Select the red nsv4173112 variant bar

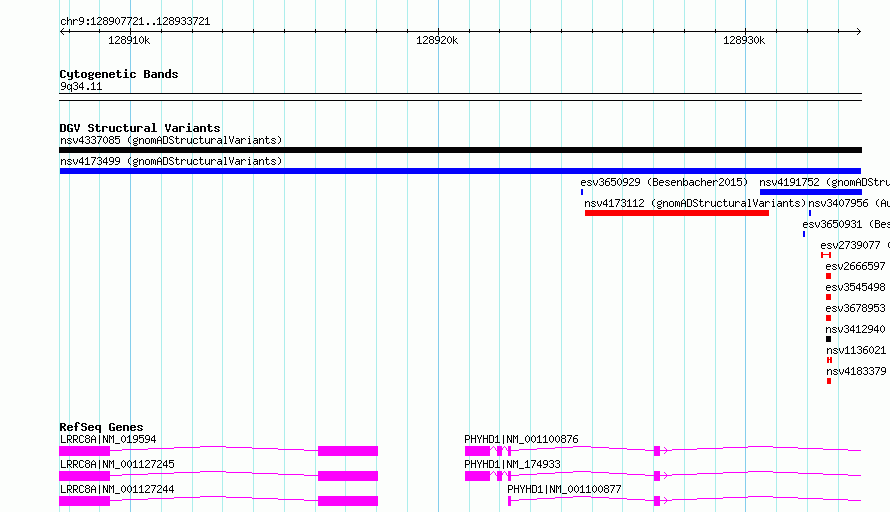(677, 213)
